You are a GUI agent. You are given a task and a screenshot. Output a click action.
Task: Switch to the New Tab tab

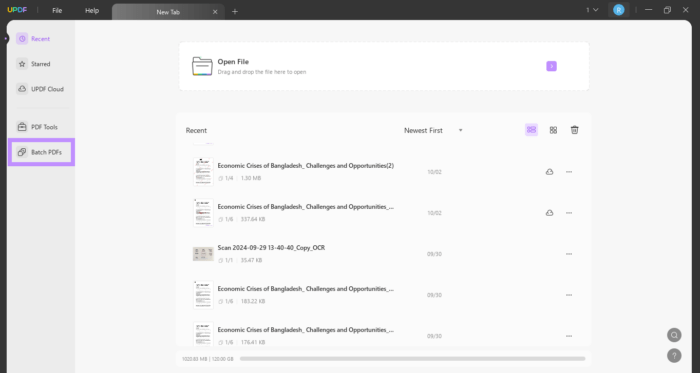pyautogui.click(x=168, y=12)
